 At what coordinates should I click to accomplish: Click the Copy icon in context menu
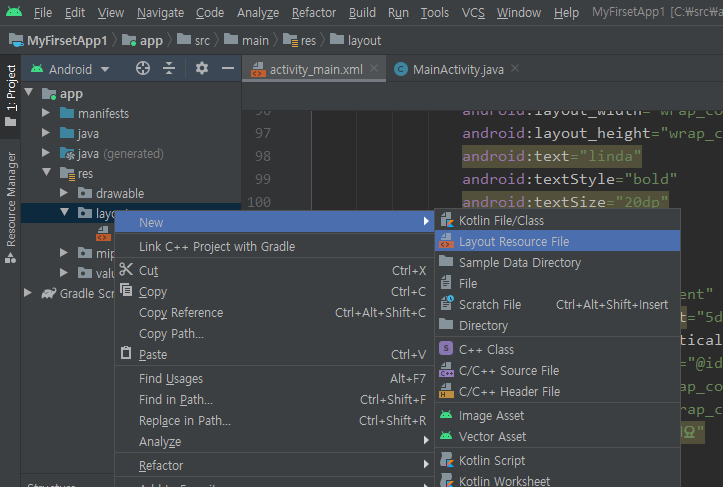coord(126,290)
